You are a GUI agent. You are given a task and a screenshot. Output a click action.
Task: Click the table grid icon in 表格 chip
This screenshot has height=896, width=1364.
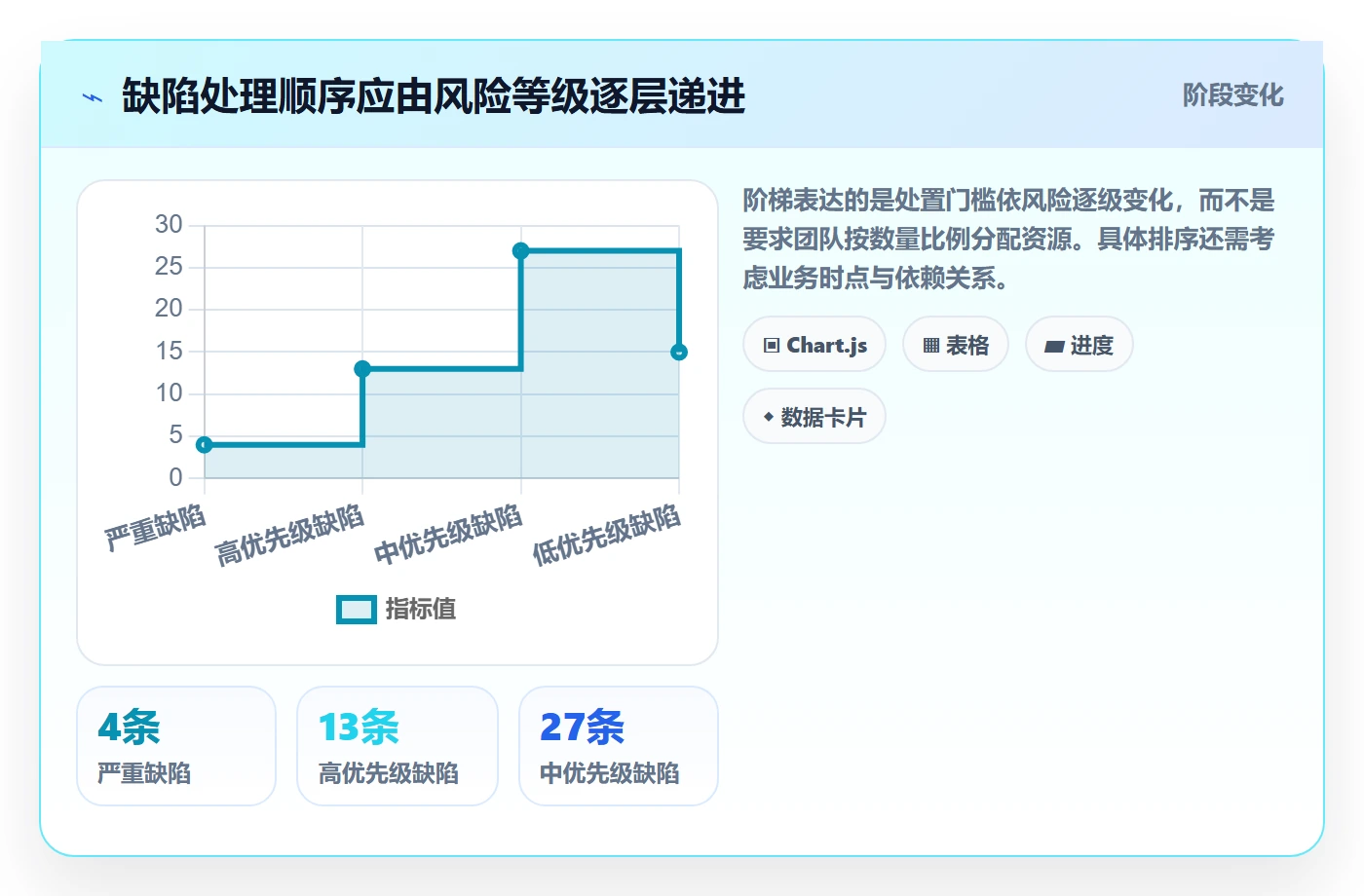[931, 346]
